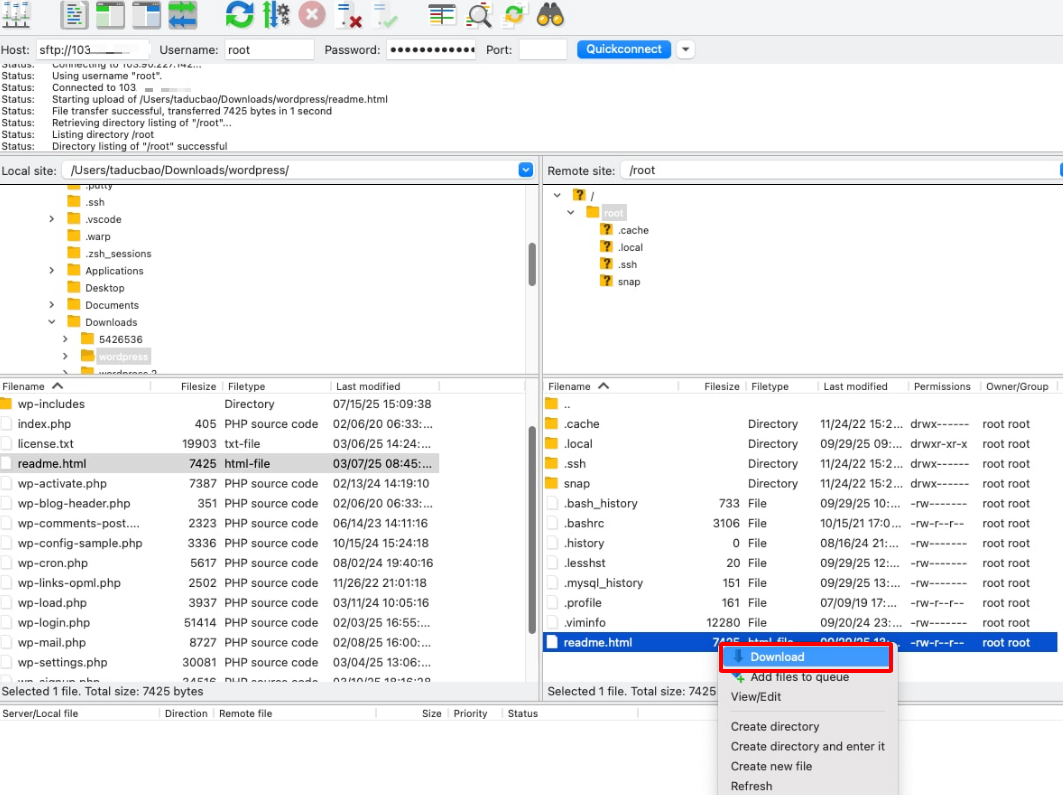The width and height of the screenshot is (1063, 795).
Task: Open the Site Manager icon
Action: pyautogui.click(x=16, y=15)
